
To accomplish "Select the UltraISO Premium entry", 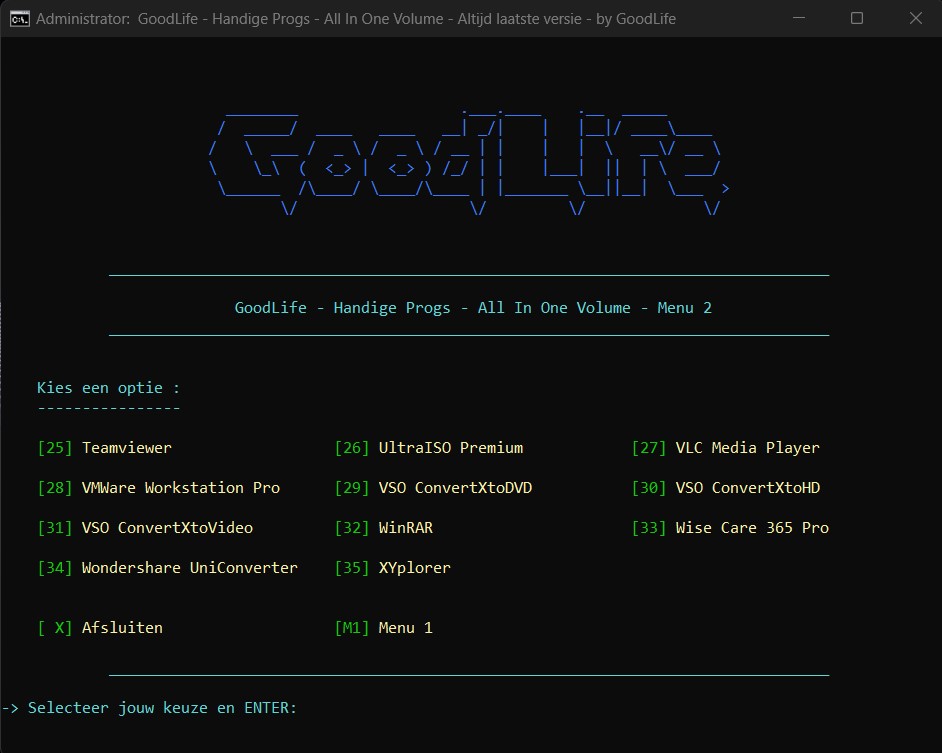I will pyautogui.click(x=451, y=448).
